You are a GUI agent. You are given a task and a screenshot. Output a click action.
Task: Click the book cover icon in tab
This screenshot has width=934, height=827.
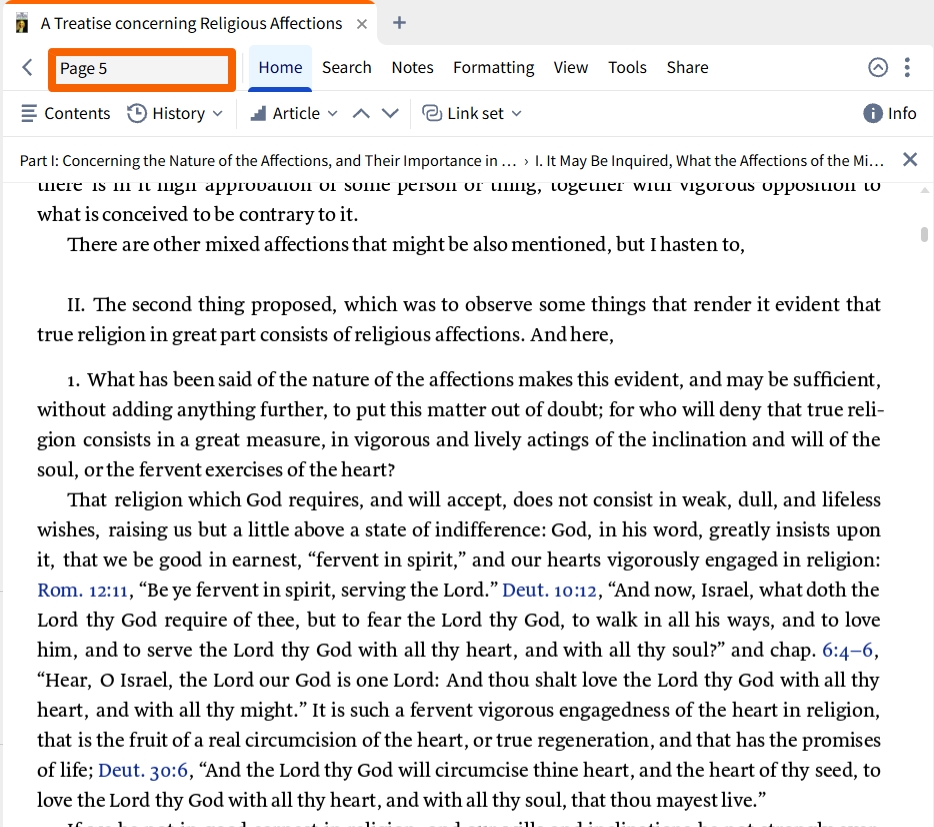click(x=22, y=23)
